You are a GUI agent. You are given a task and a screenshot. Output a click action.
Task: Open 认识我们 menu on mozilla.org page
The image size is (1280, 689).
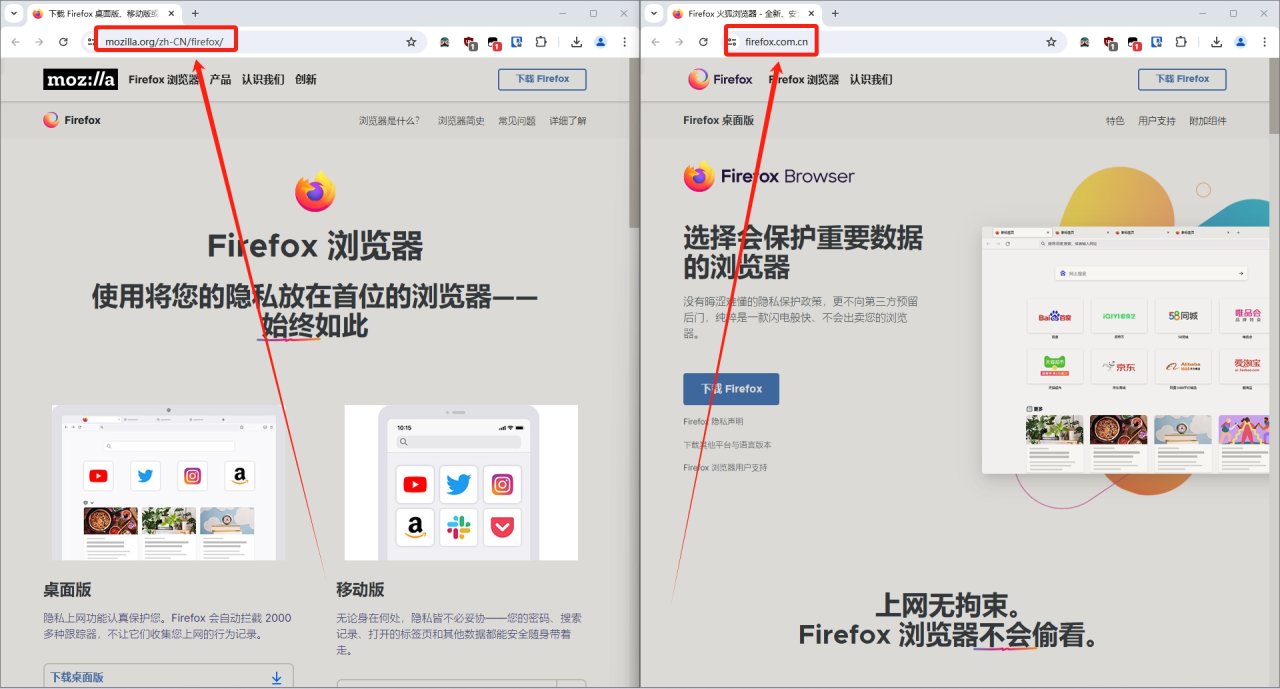pos(263,79)
